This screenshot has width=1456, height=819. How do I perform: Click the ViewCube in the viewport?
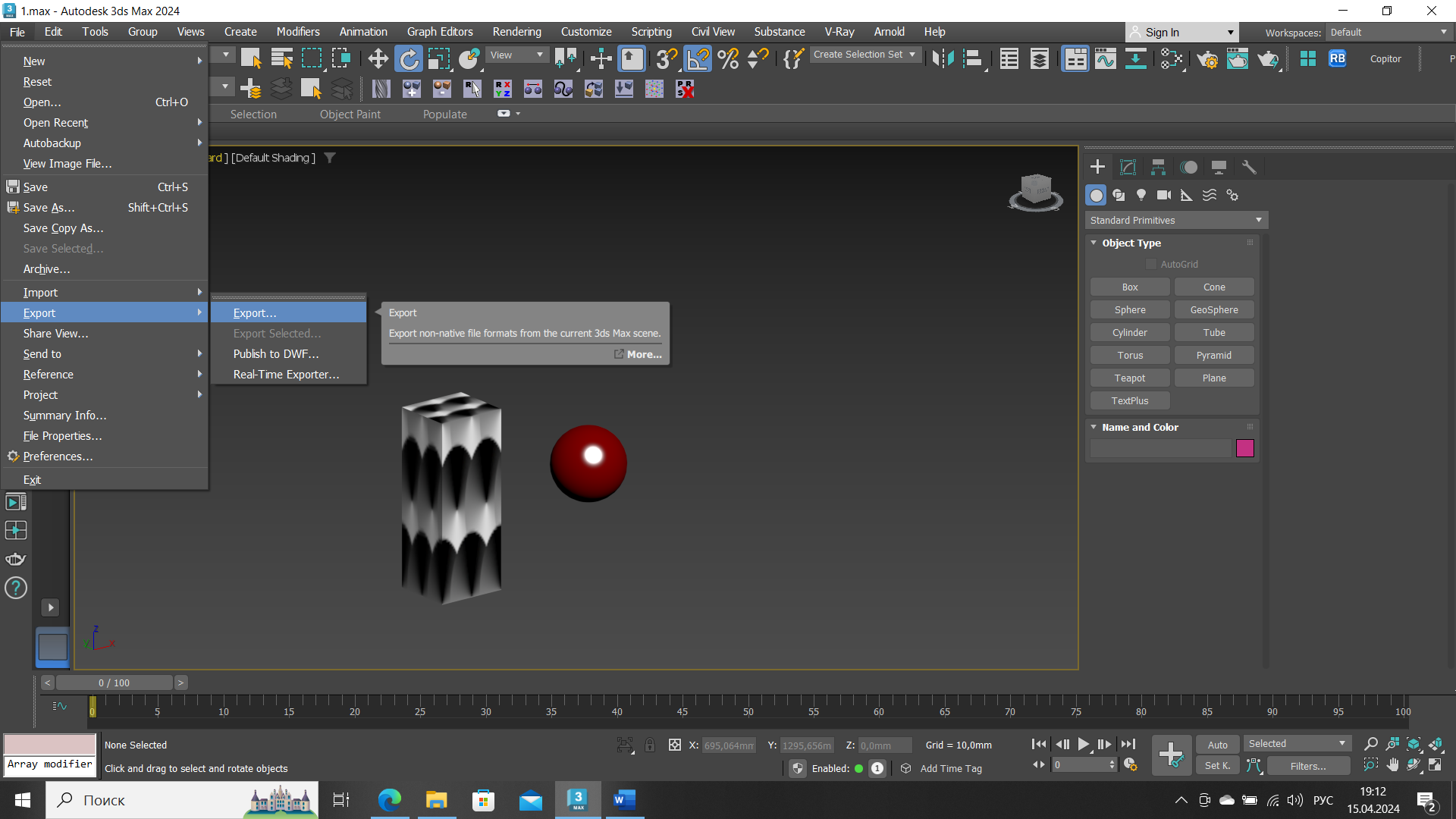click(x=1035, y=192)
